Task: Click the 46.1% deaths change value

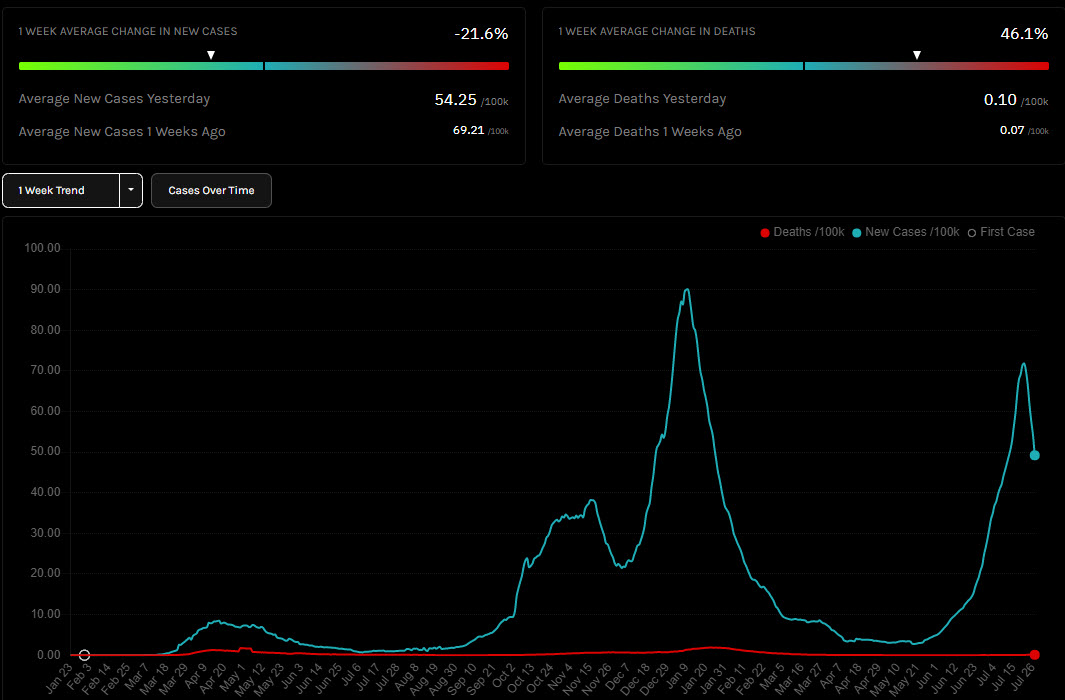Action: [1024, 34]
